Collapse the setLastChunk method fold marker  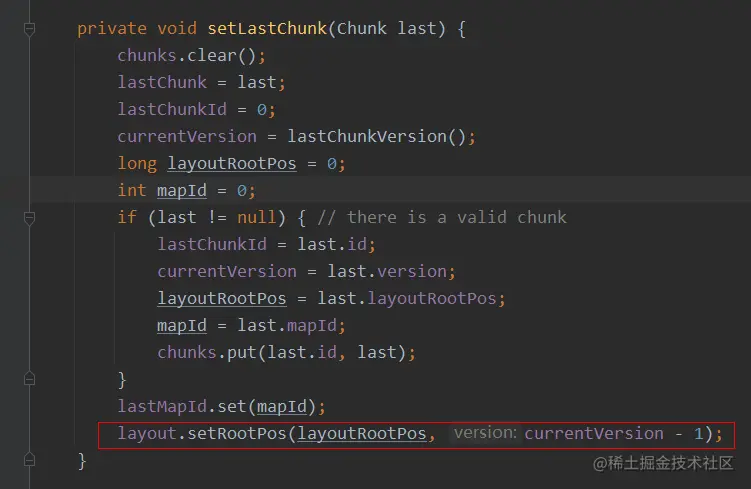(x=29, y=29)
